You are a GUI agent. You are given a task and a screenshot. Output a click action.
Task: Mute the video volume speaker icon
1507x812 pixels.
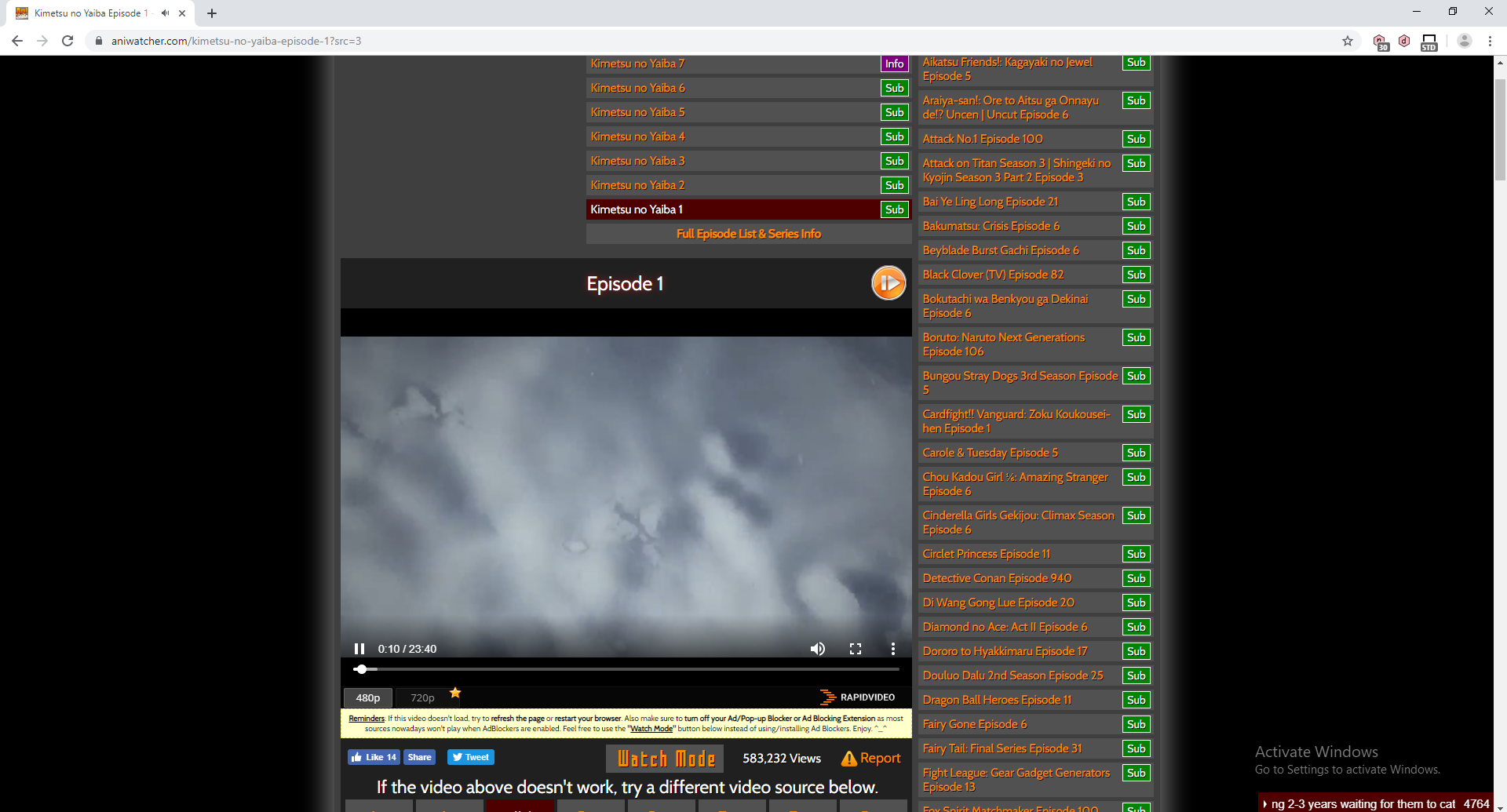point(818,649)
